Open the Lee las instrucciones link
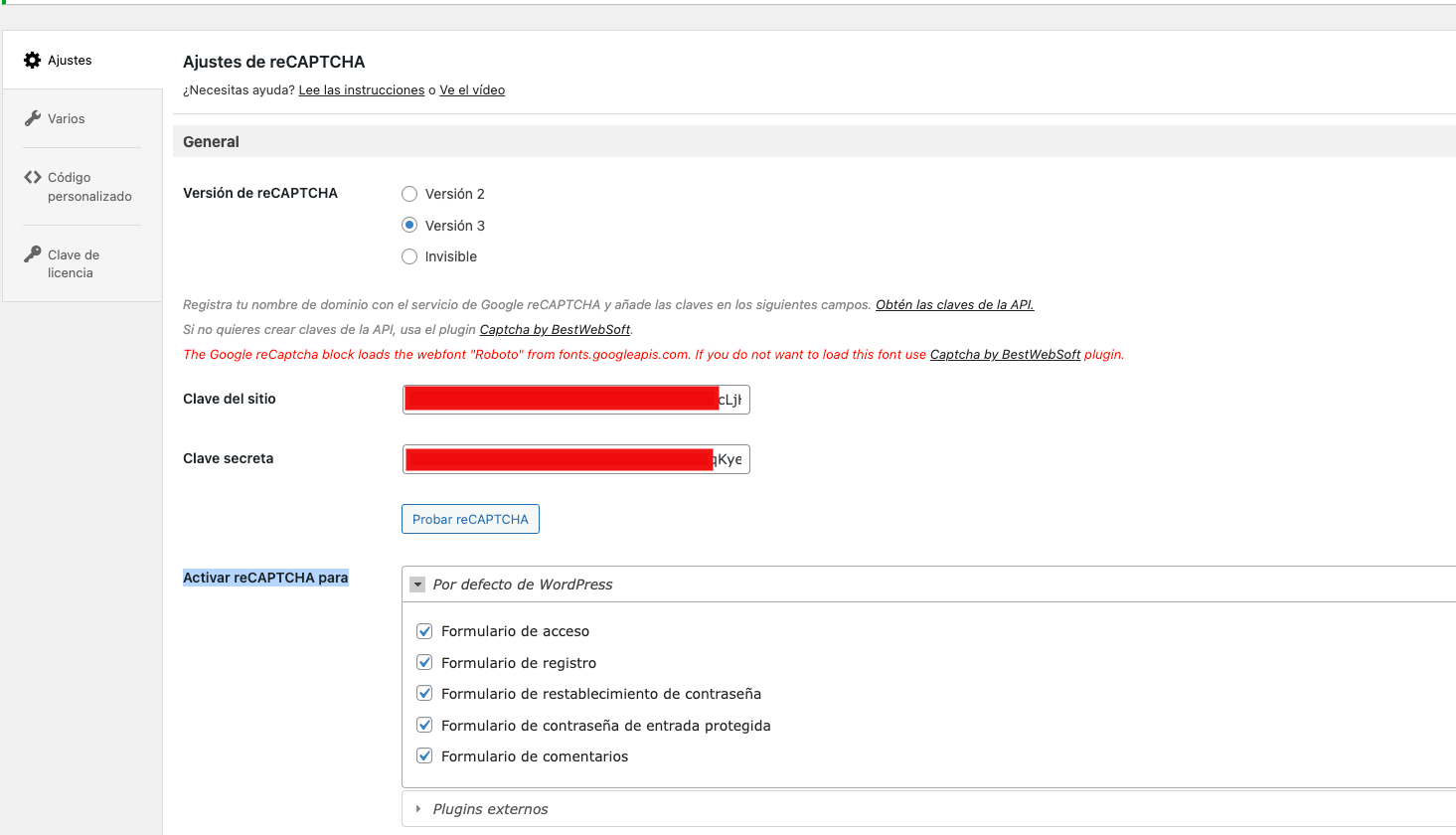 pyautogui.click(x=362, y=90)
